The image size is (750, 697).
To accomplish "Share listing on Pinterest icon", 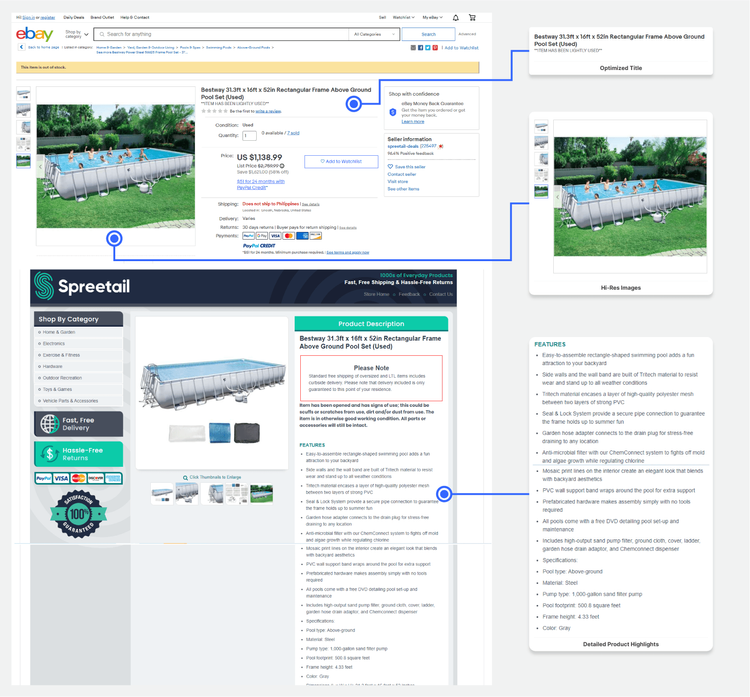I will [435, 48].
